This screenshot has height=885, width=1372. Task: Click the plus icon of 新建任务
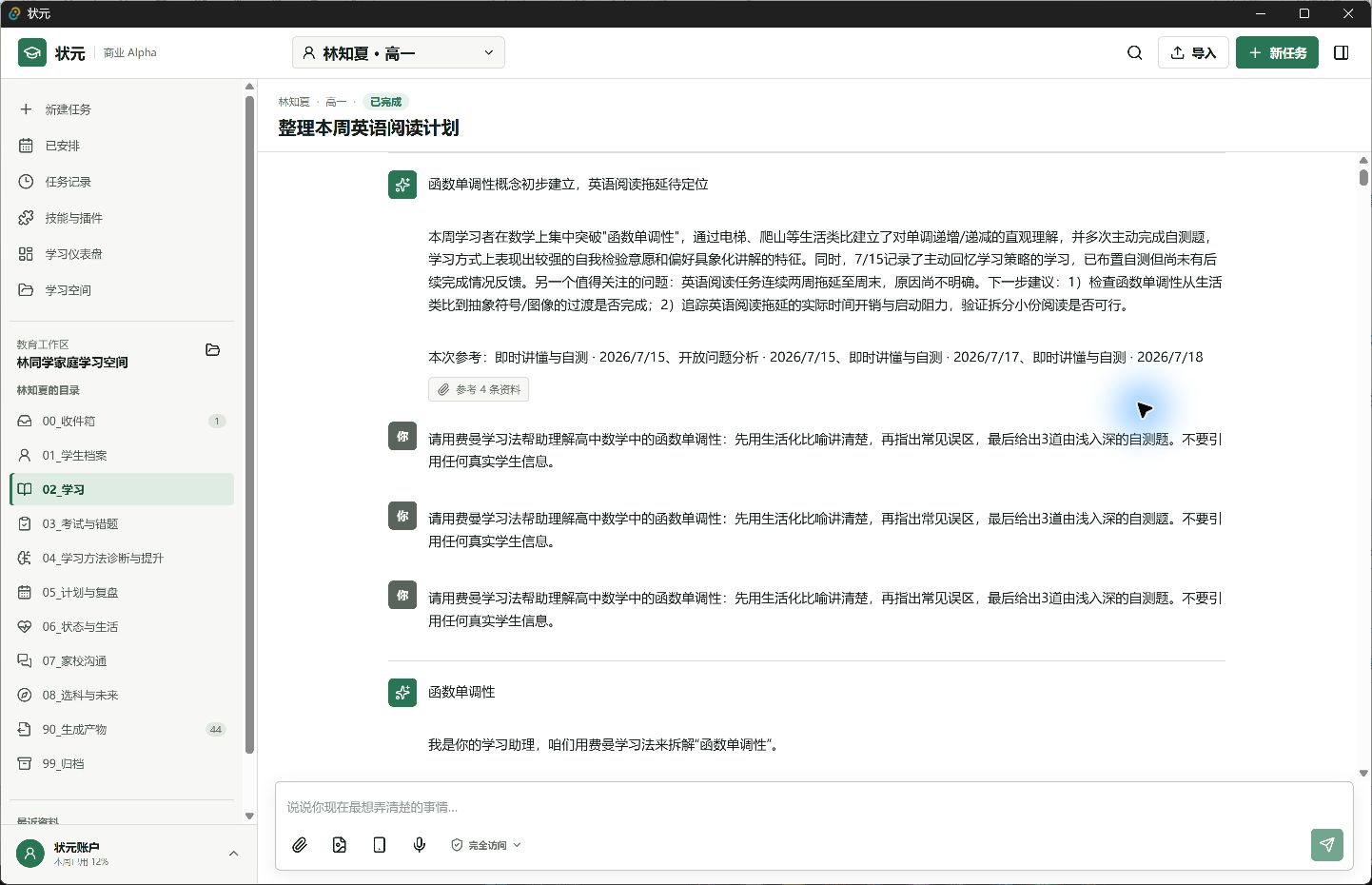pos(26,109)
